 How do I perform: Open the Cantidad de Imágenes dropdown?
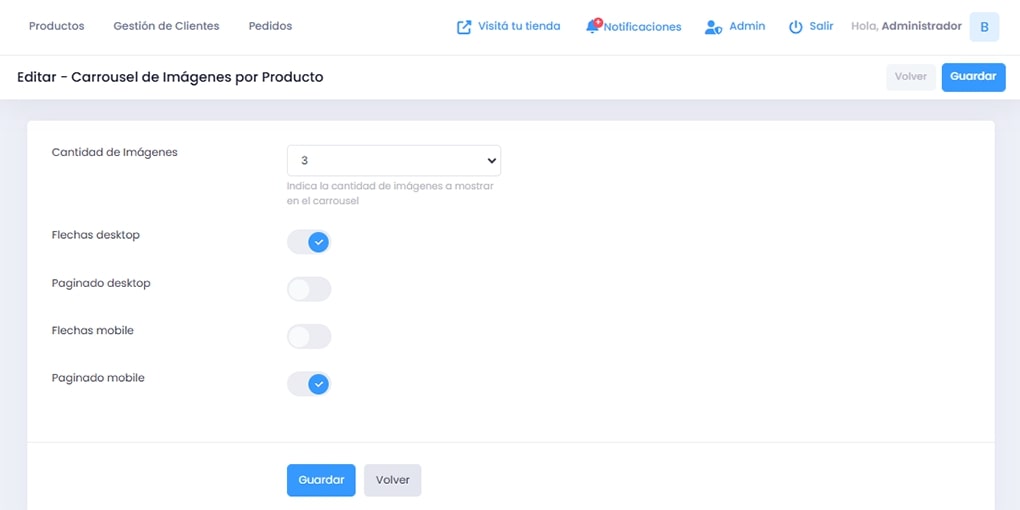pos(393,160)
